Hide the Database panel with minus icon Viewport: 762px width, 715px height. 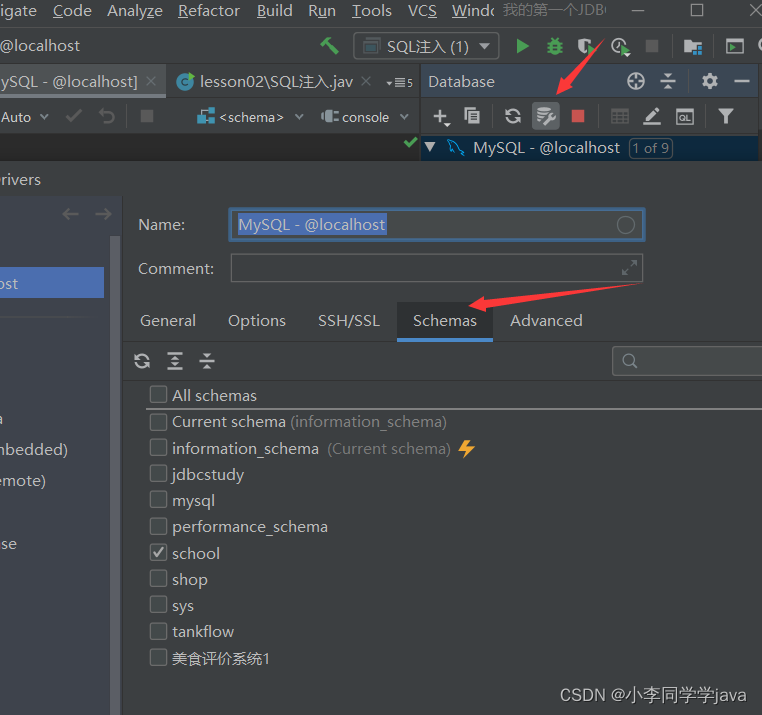click(x=742, y=81)
